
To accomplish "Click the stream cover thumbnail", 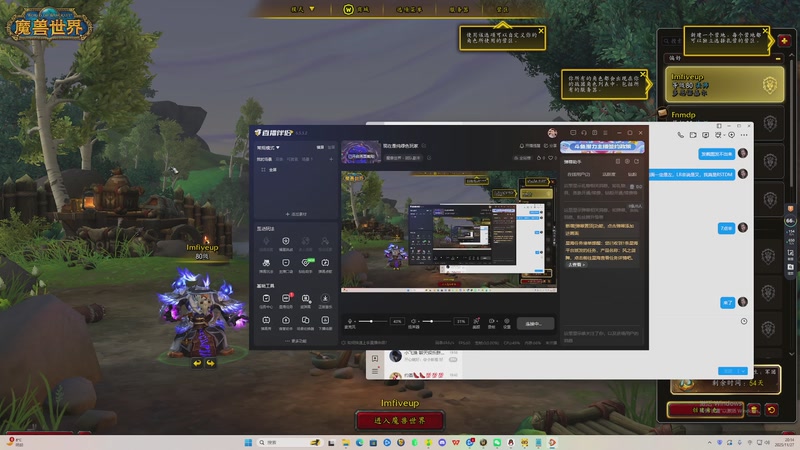I will [361, 153].
